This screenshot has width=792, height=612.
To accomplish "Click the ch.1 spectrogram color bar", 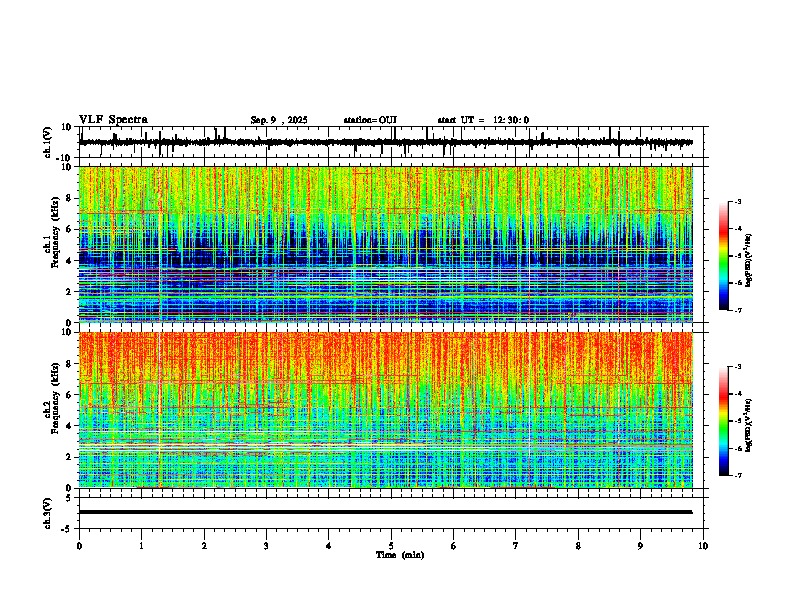I will [724, 256].
